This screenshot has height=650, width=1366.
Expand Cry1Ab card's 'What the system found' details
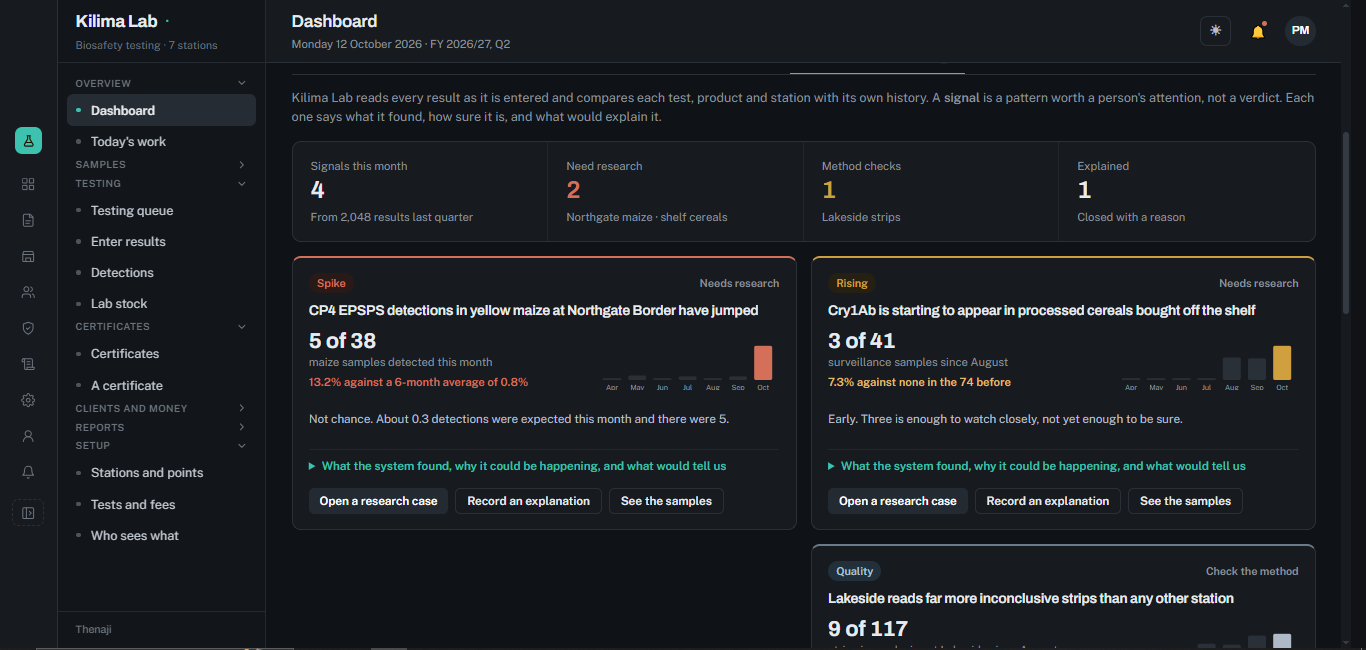click(1037, 466)
